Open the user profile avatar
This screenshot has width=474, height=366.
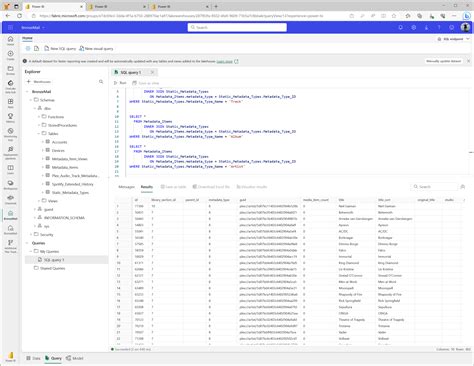[465, 27]
